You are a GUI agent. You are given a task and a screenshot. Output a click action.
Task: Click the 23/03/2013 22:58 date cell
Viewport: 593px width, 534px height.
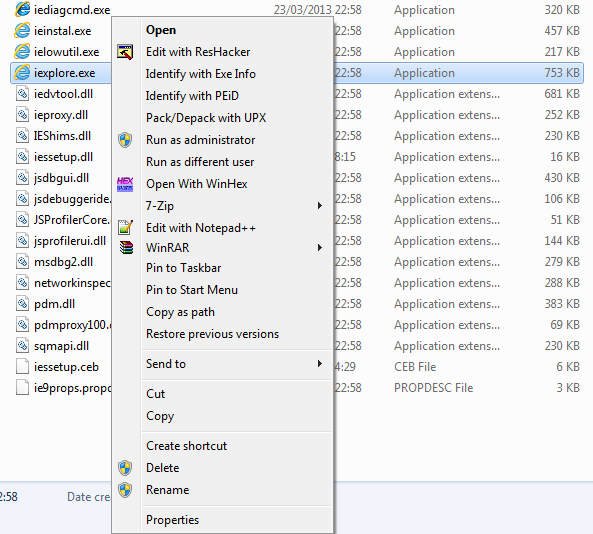(318, 10)
